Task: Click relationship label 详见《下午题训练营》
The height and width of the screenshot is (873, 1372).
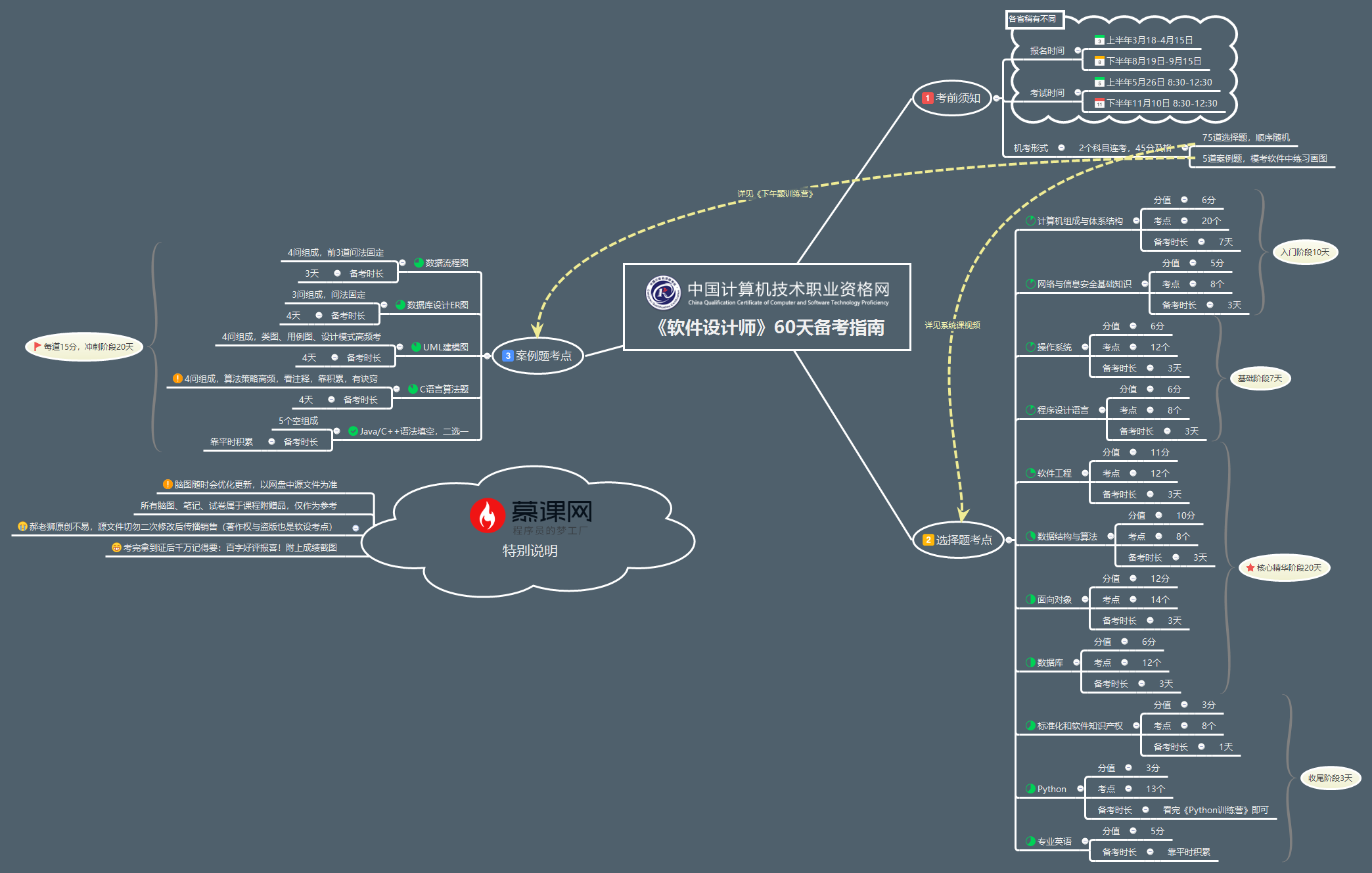Action: pos(776,194)
